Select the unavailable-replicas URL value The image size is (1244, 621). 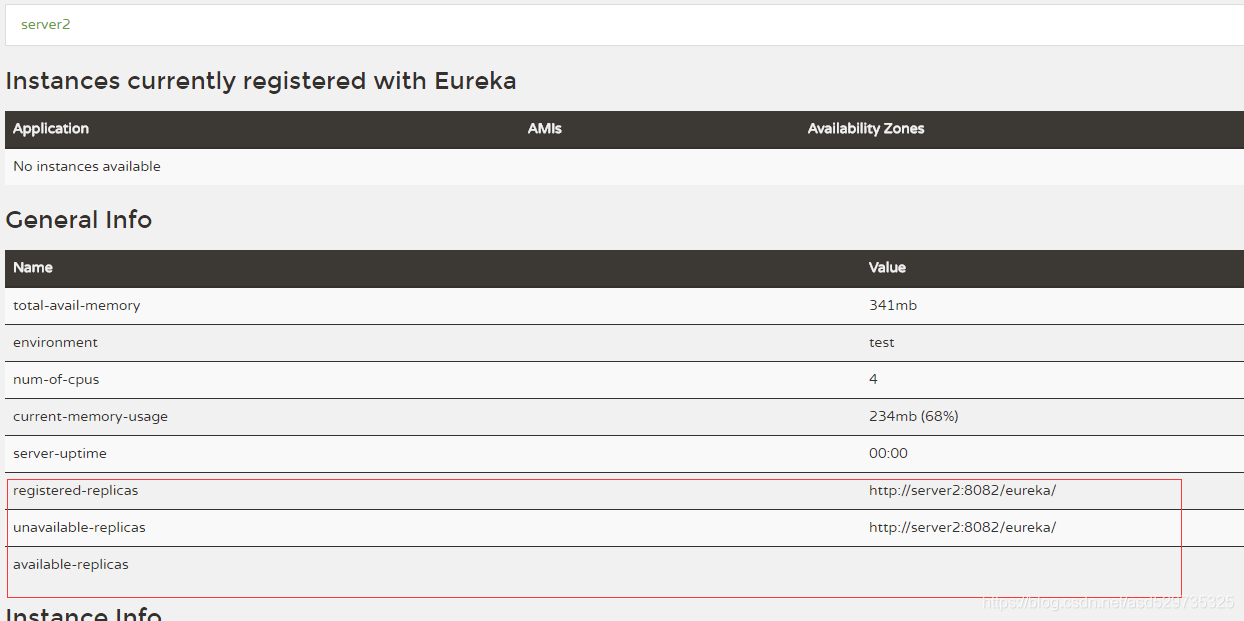[963, 528]
